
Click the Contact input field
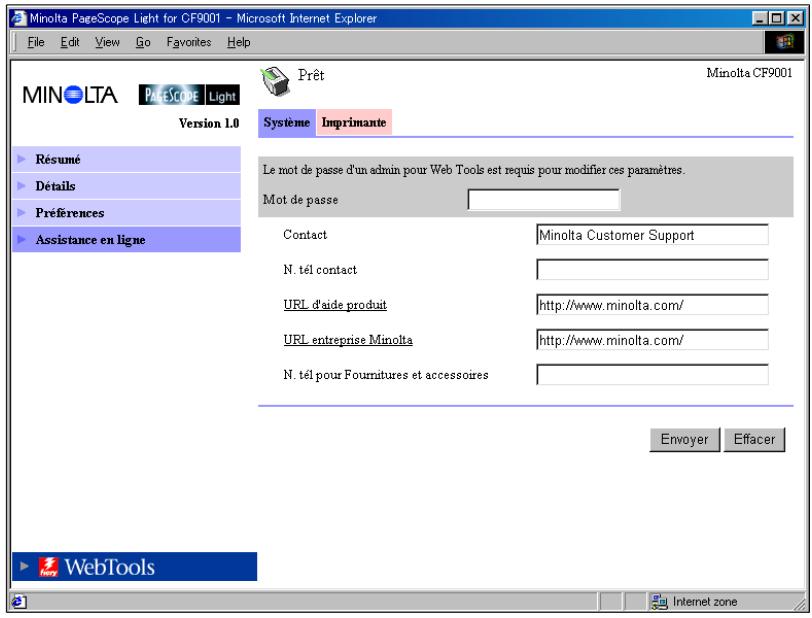click(x=652, y=235)
